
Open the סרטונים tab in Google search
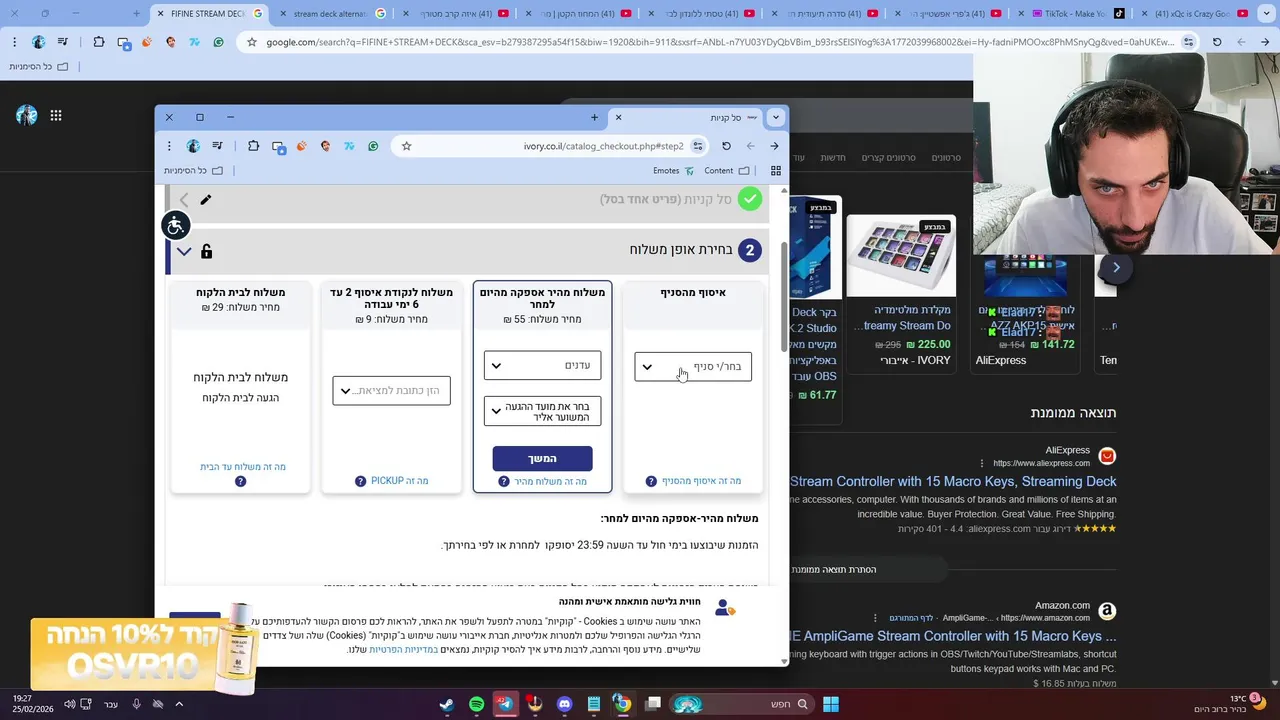(x=946, y=158)
